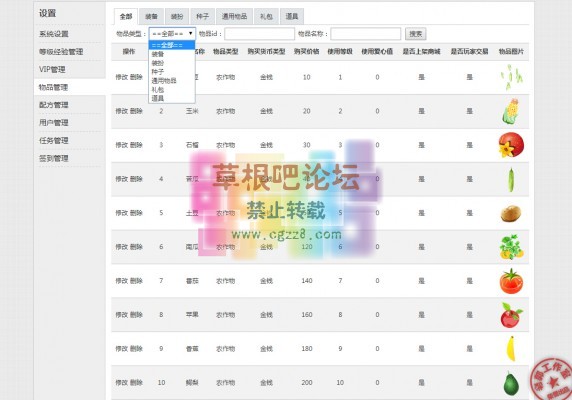The width and height of the screenshot is (572, 400).
Task: Click the 玉米 name cell
Action: pos(192,111)
